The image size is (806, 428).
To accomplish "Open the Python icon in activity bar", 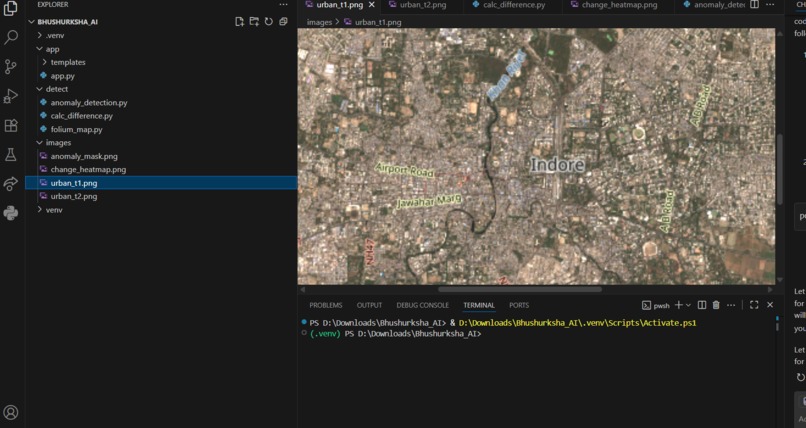I will (x=11, y=213).
